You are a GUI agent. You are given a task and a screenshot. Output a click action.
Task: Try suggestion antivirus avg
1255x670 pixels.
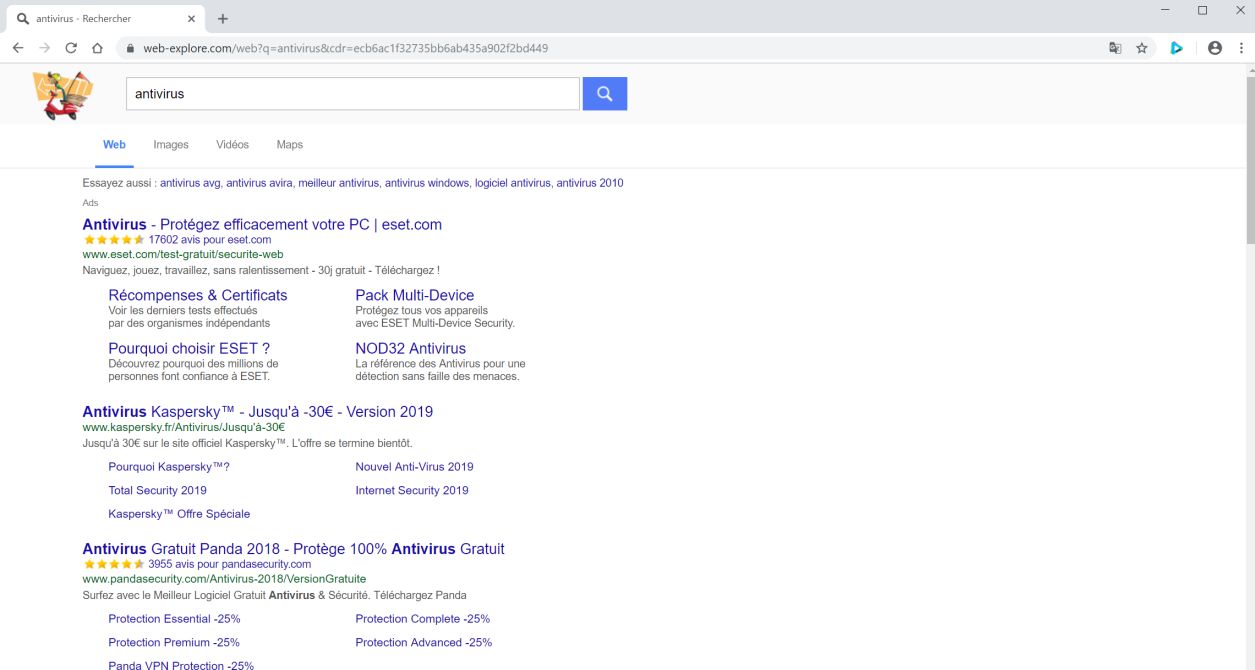[190, 183]
